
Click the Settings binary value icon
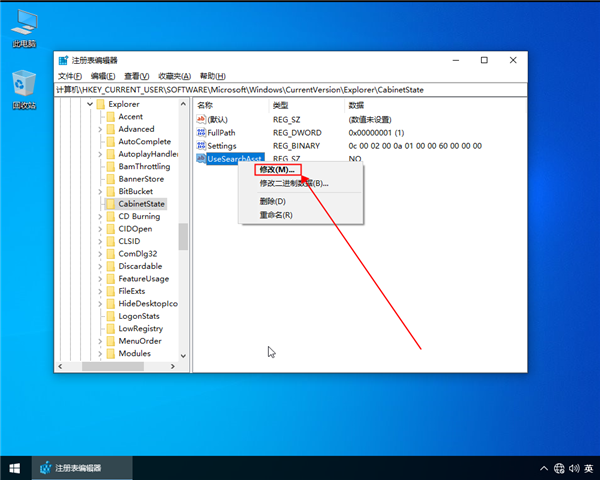pyautogui.click(x=201, y=145)
